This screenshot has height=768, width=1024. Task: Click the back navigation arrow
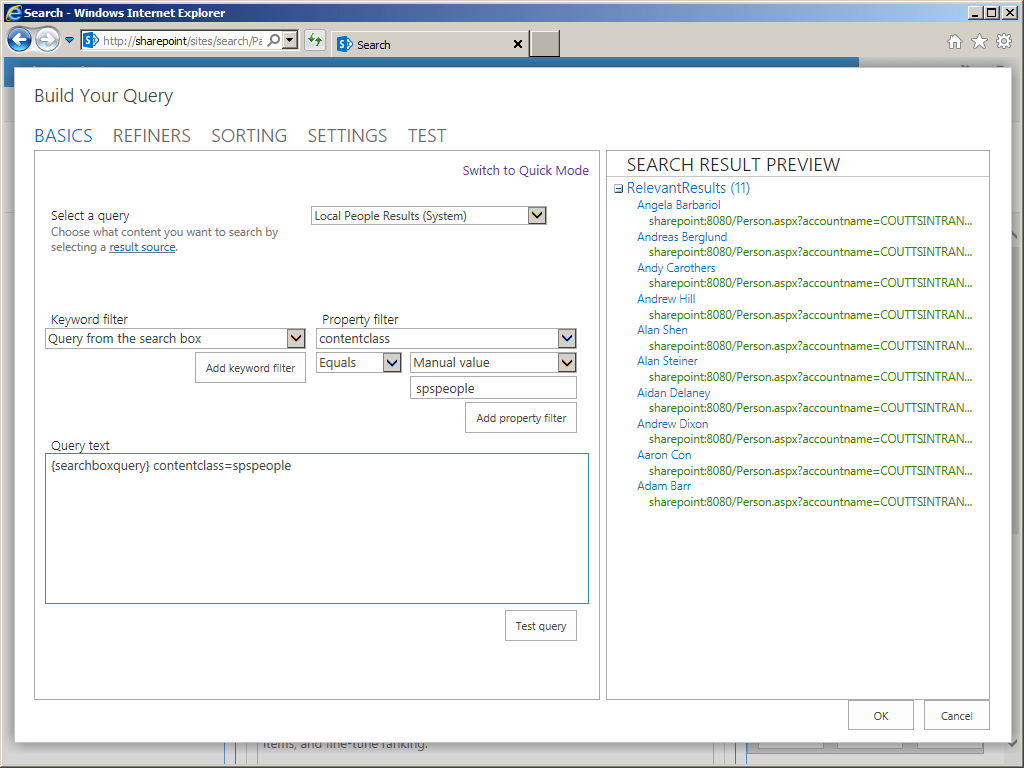20,39
